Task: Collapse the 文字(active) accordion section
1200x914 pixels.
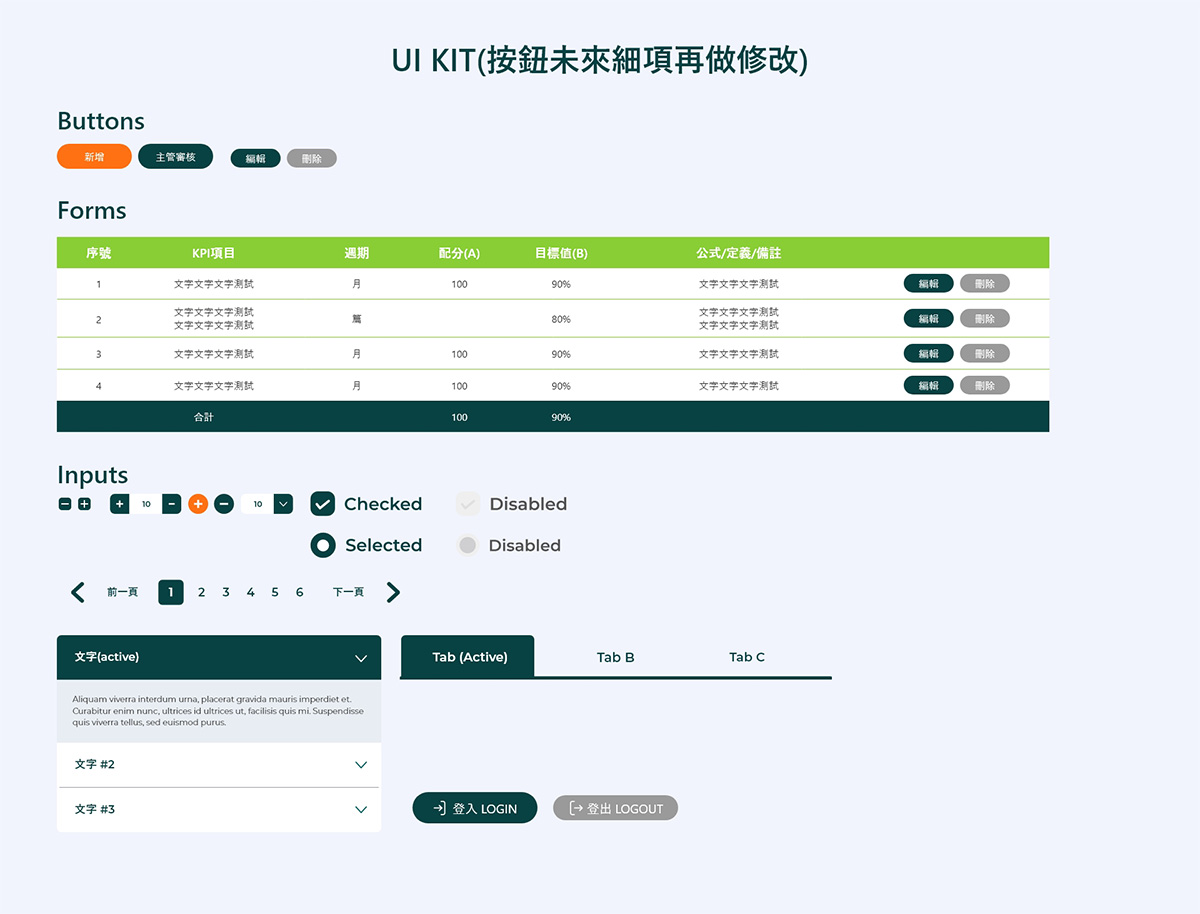Action: tap(361, 658)
